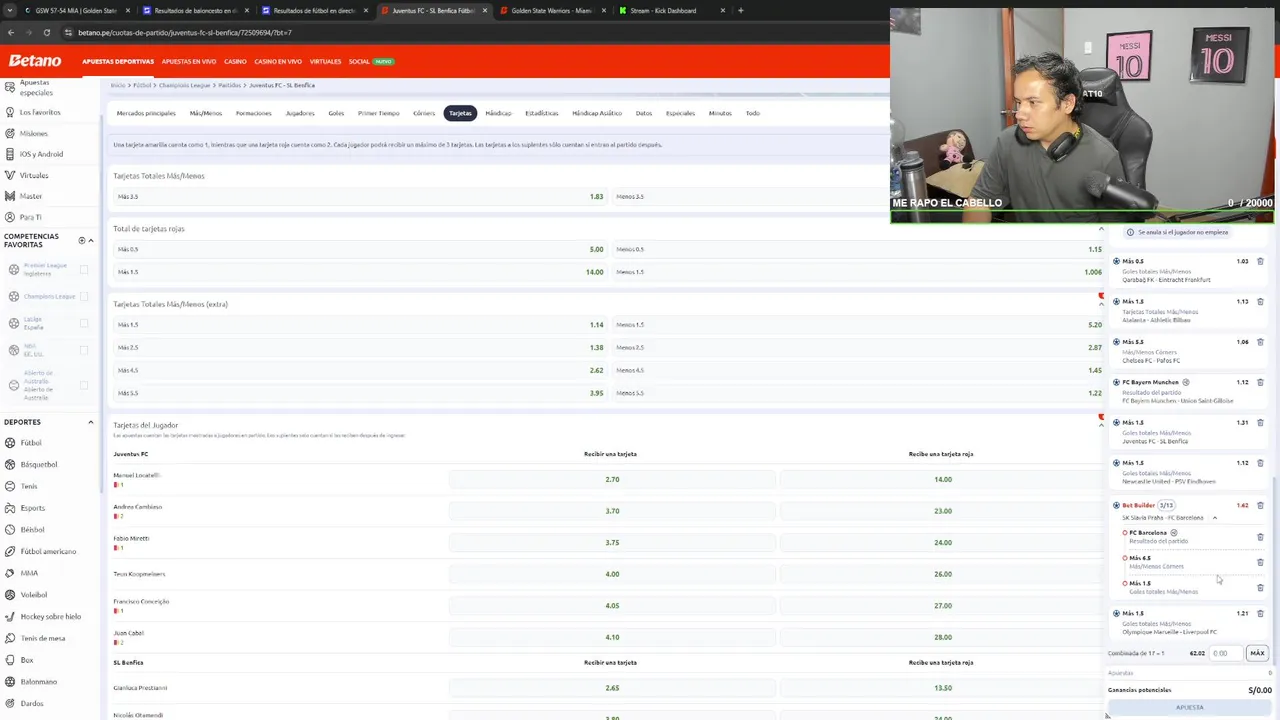
Task: Toggle the Atalanta Más 1.5 tarjetas selection radio
Action: [1116, 301]
